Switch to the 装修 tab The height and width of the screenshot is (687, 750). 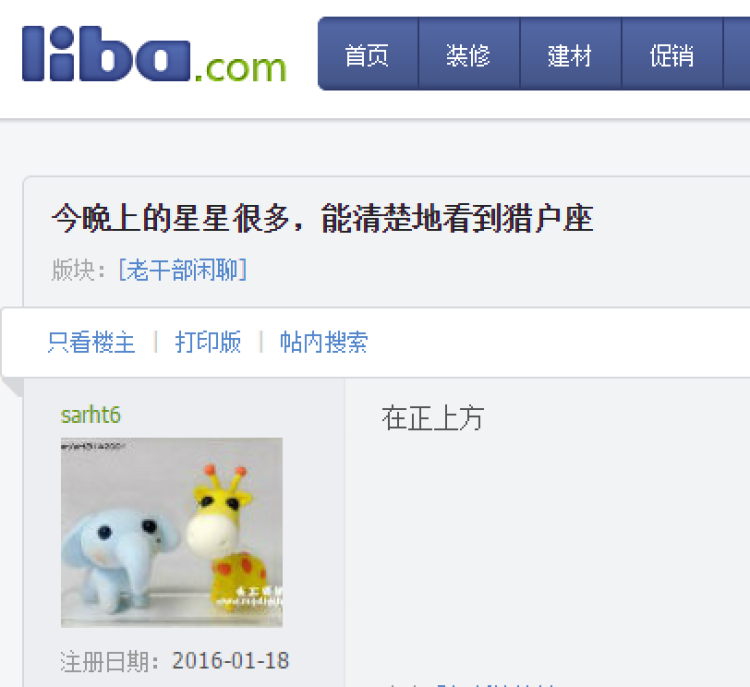469,54
